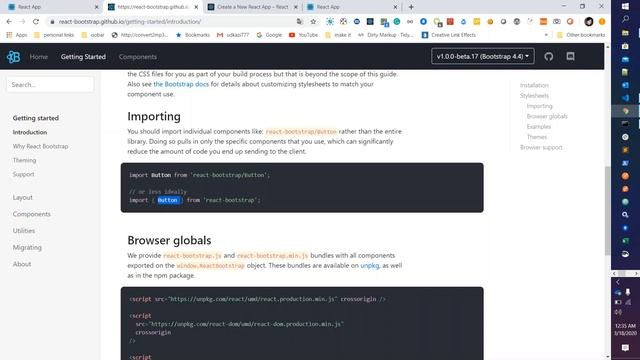Viewport: 640px width, 360px height.
Task: Click the translate page icon in the address bar
Action: 300,22
